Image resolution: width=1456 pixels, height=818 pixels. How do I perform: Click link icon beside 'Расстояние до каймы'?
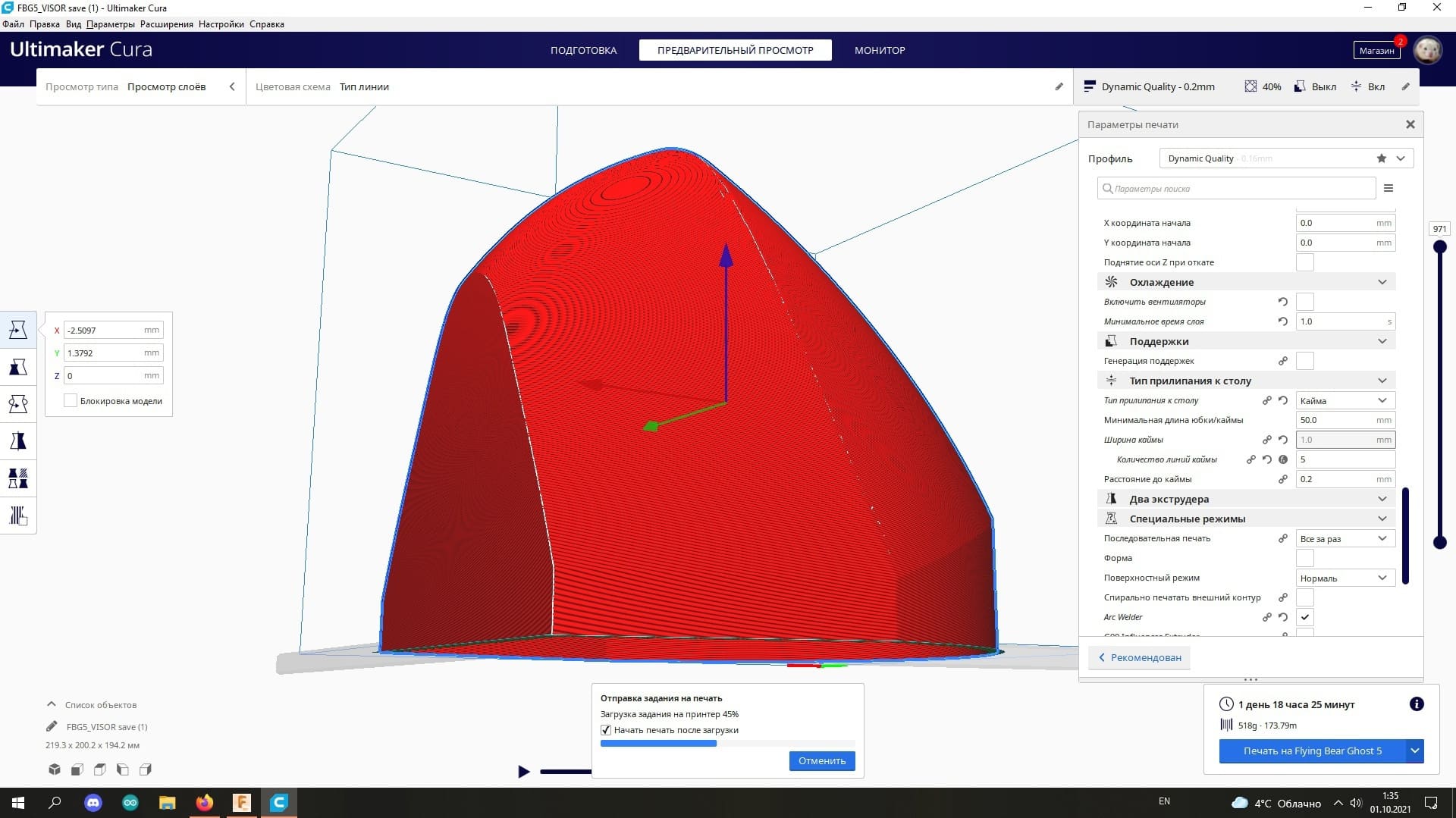click(1283, 479)
